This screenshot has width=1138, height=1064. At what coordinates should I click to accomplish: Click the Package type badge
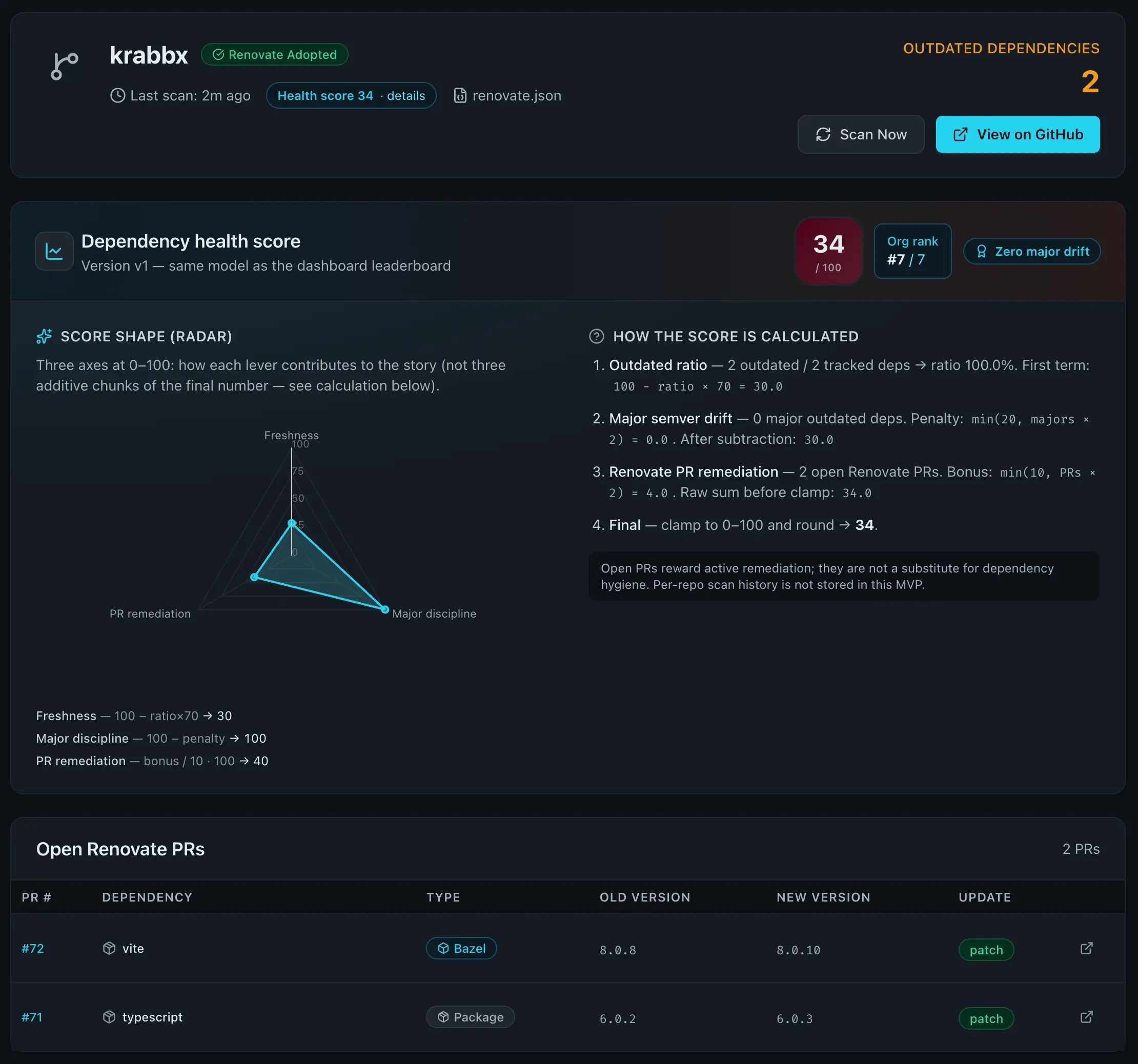(x=470, y=1017)
